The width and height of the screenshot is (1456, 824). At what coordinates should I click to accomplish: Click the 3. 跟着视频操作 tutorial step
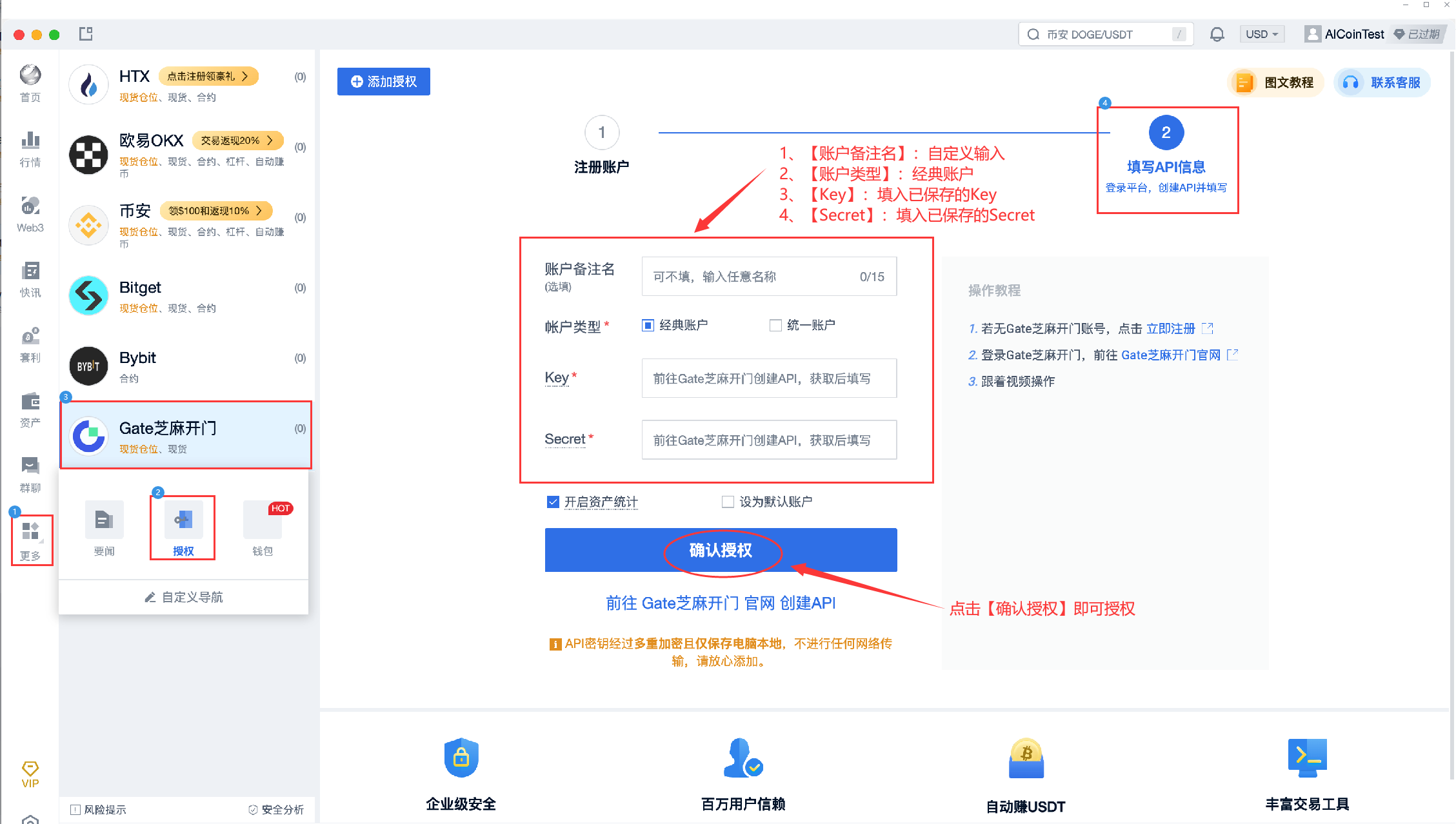tap(1012, 381)
